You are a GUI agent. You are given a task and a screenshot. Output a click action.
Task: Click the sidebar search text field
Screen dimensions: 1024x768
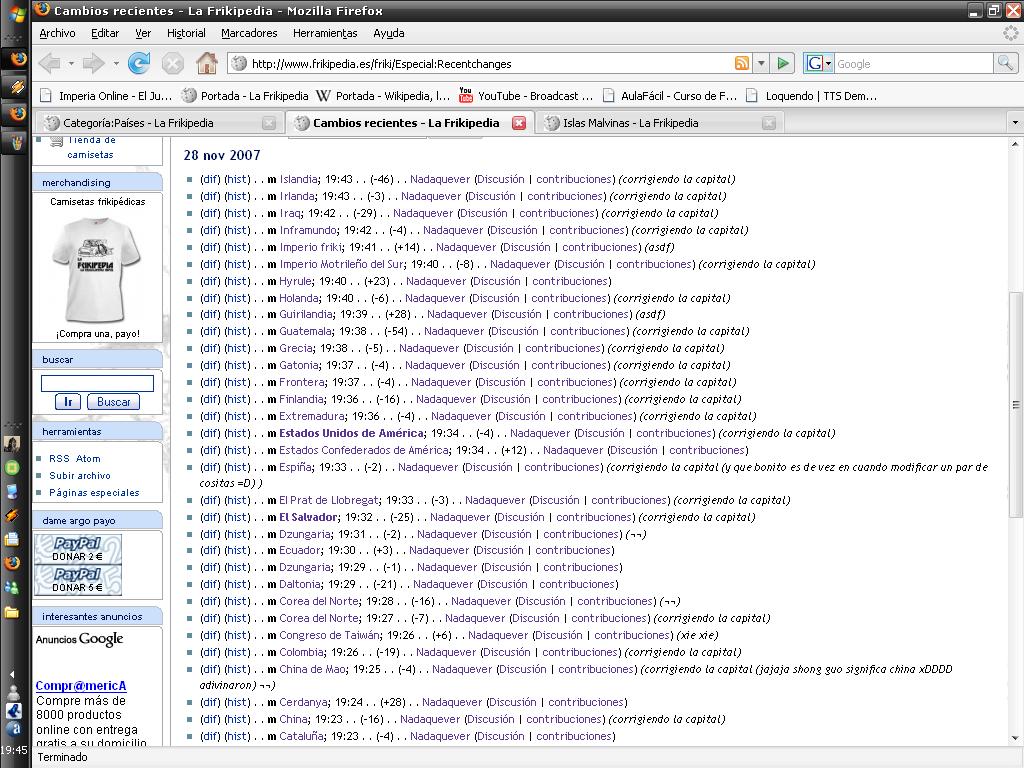click(x=97, y=383)
